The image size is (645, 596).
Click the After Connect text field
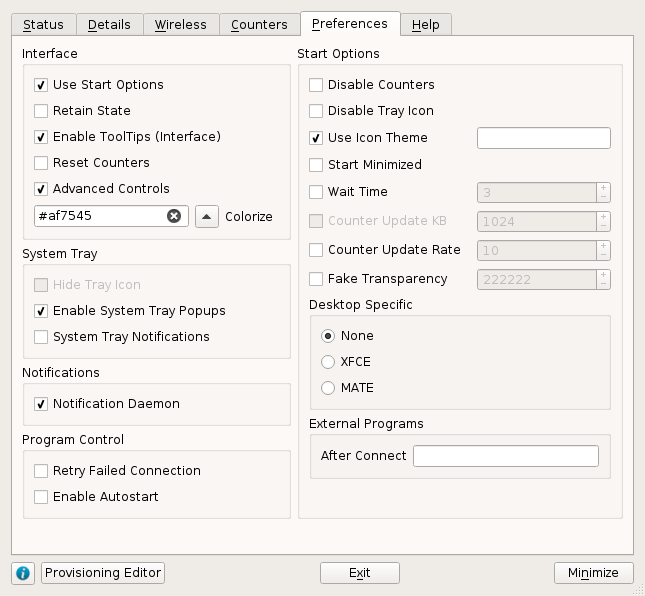pyautogui.click(x=505, y=456)
